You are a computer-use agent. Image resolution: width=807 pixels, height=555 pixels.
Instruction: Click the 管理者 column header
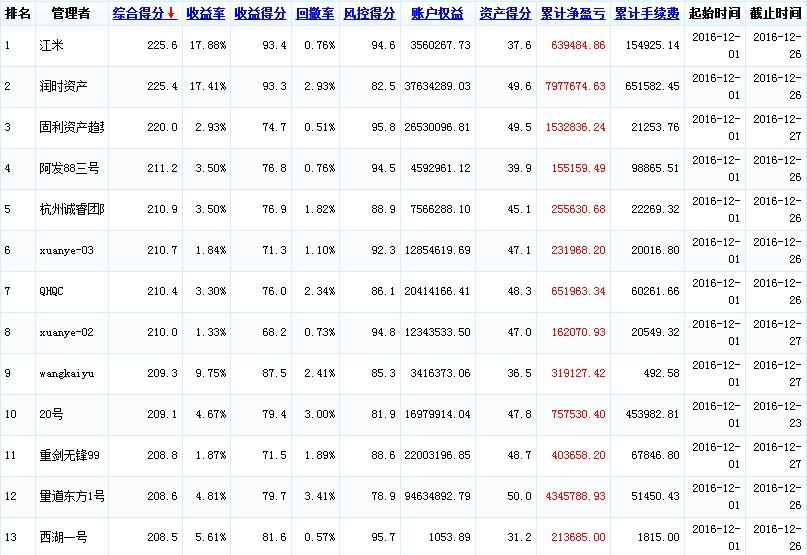click(70, 13)
